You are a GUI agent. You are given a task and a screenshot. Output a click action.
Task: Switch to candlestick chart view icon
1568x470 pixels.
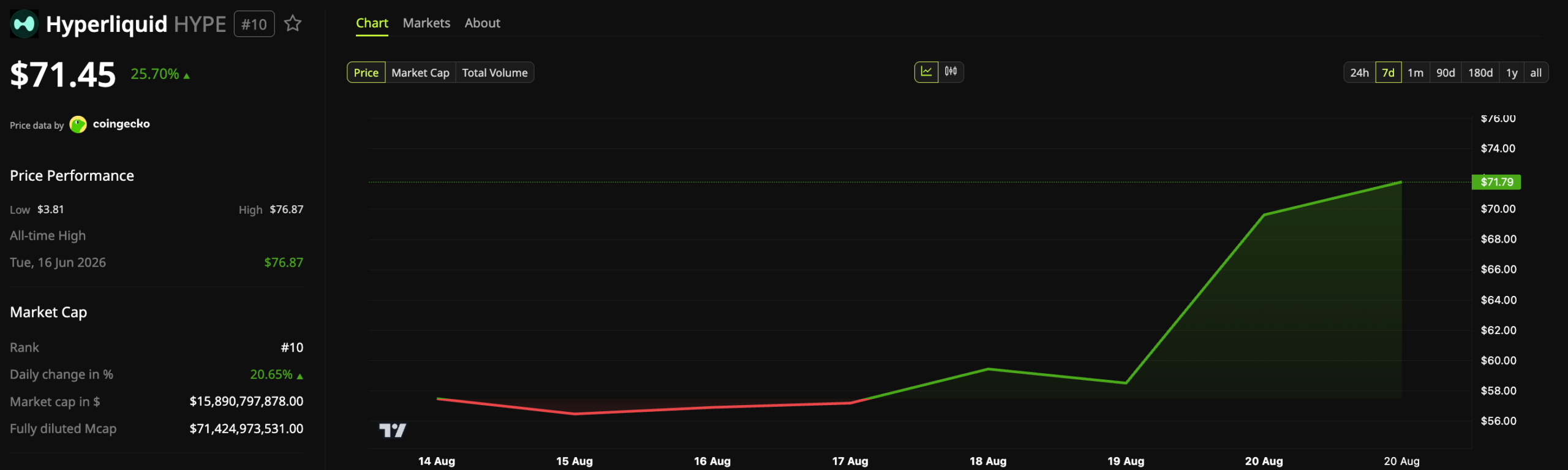(x=951, y=72)
